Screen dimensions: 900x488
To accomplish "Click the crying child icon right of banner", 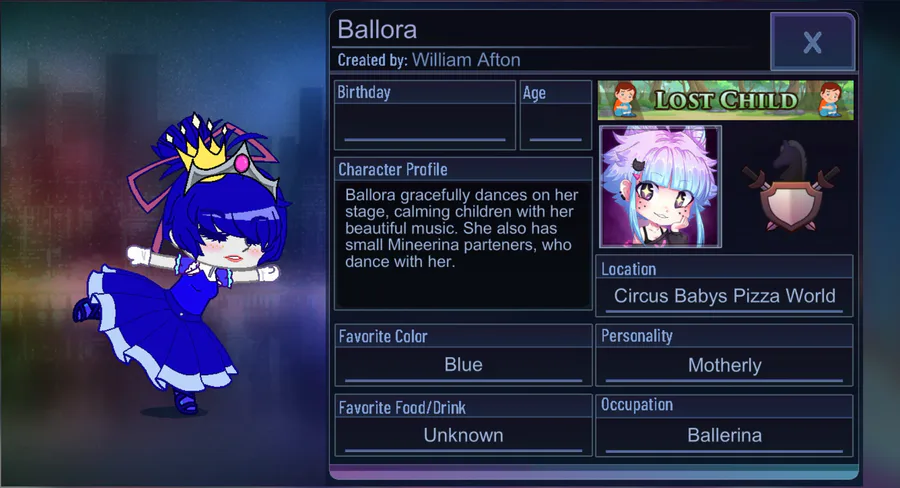I will pyautogui.click(x=829, y=99).
